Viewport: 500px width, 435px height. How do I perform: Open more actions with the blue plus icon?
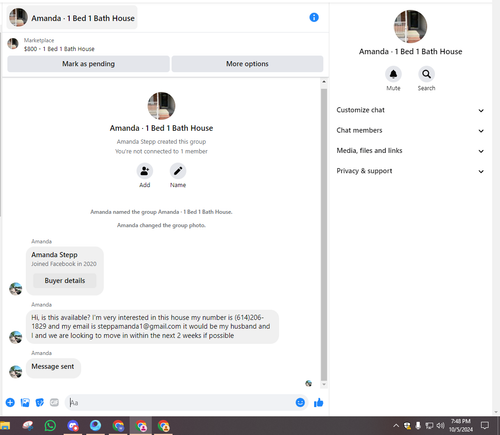click(10, 402)
